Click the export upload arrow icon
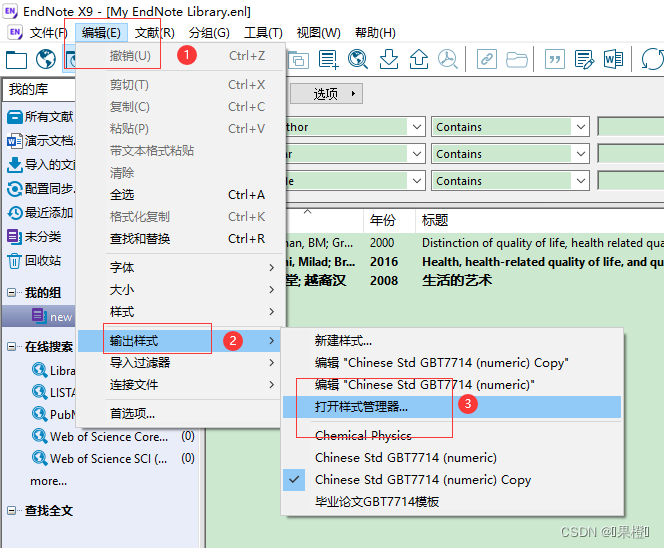This screenshot has height=548, width=664. [x=419, y=59]
